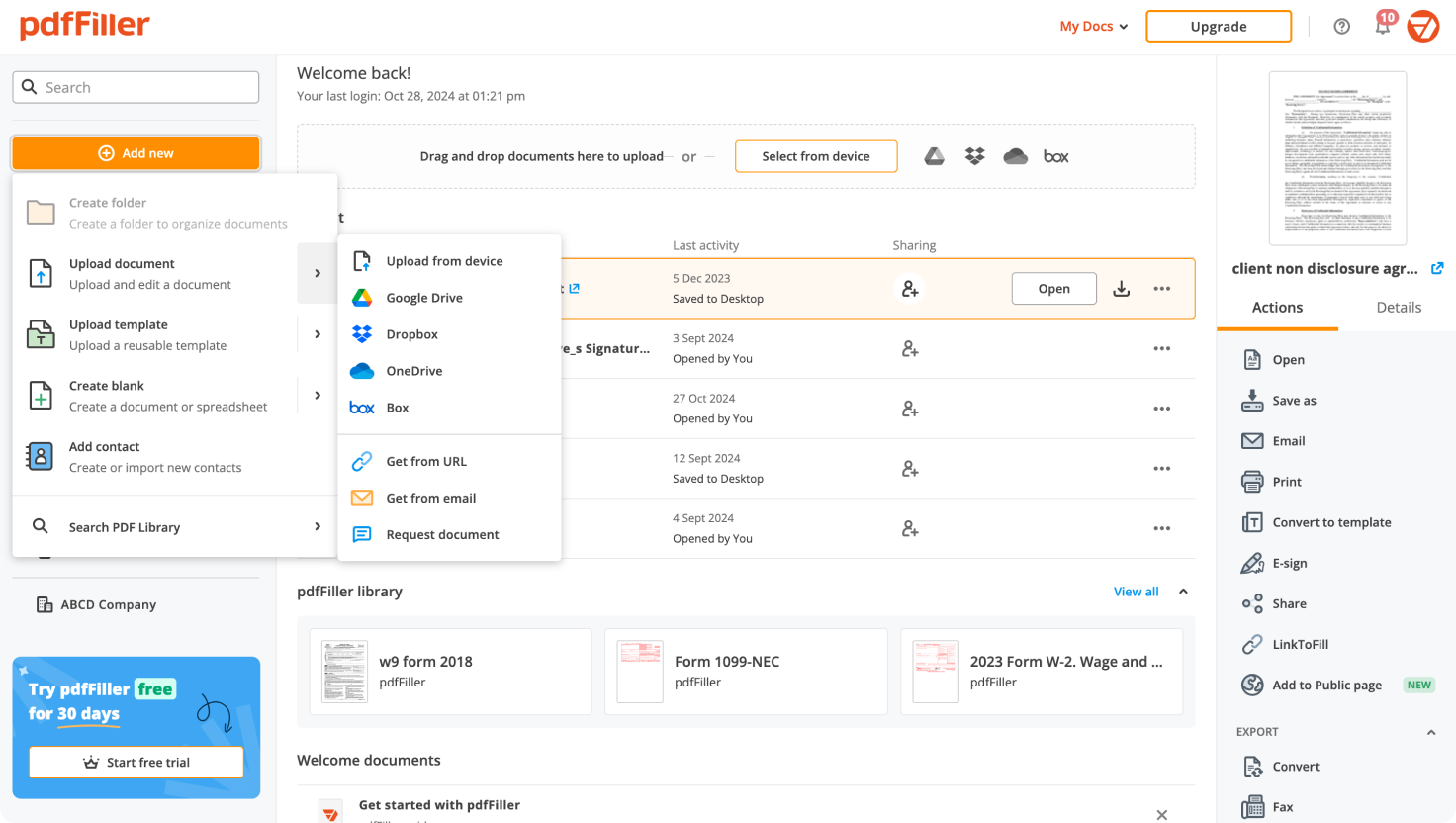Click the help question mark icon
The width and height of the screenshot is (1456, 823).
click(1342, 27)
